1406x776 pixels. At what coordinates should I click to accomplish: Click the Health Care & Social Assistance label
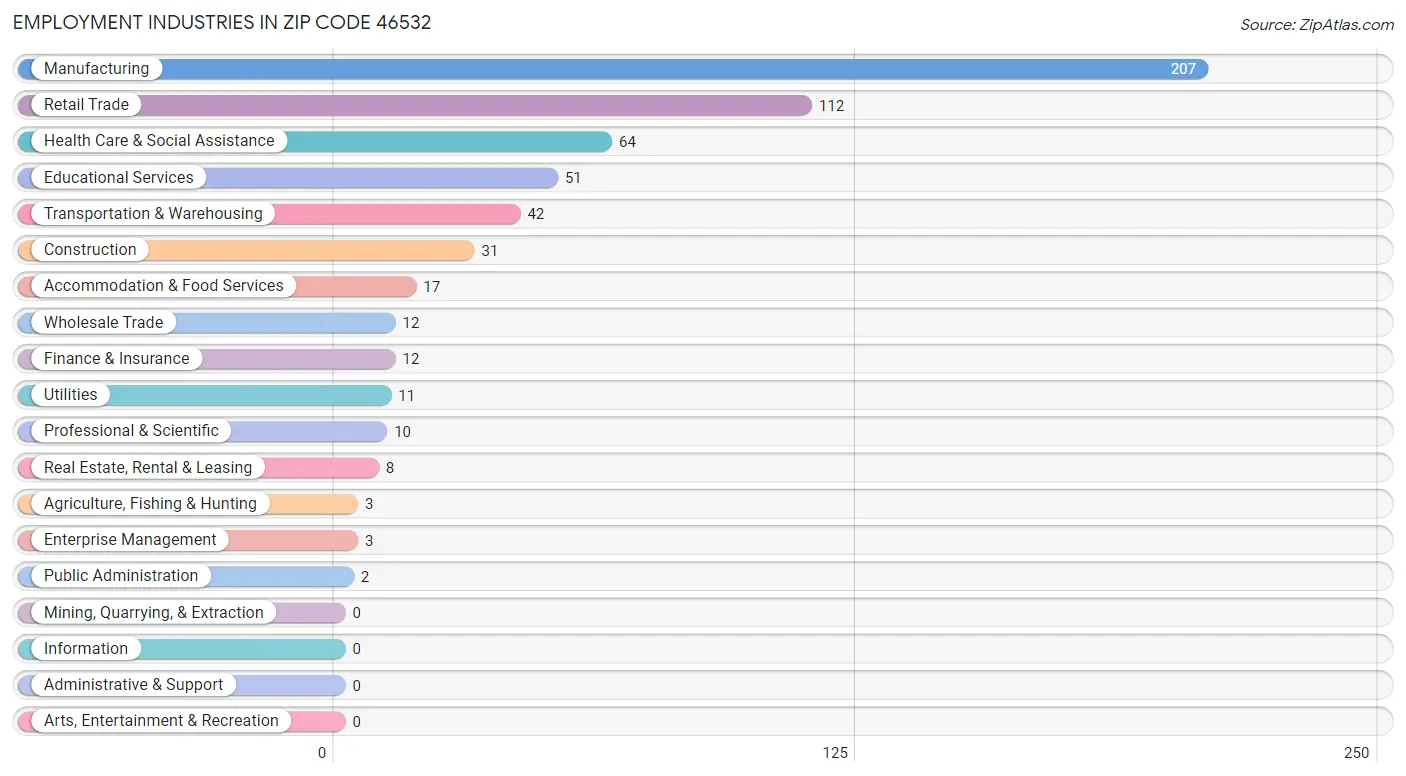point(159,141)
